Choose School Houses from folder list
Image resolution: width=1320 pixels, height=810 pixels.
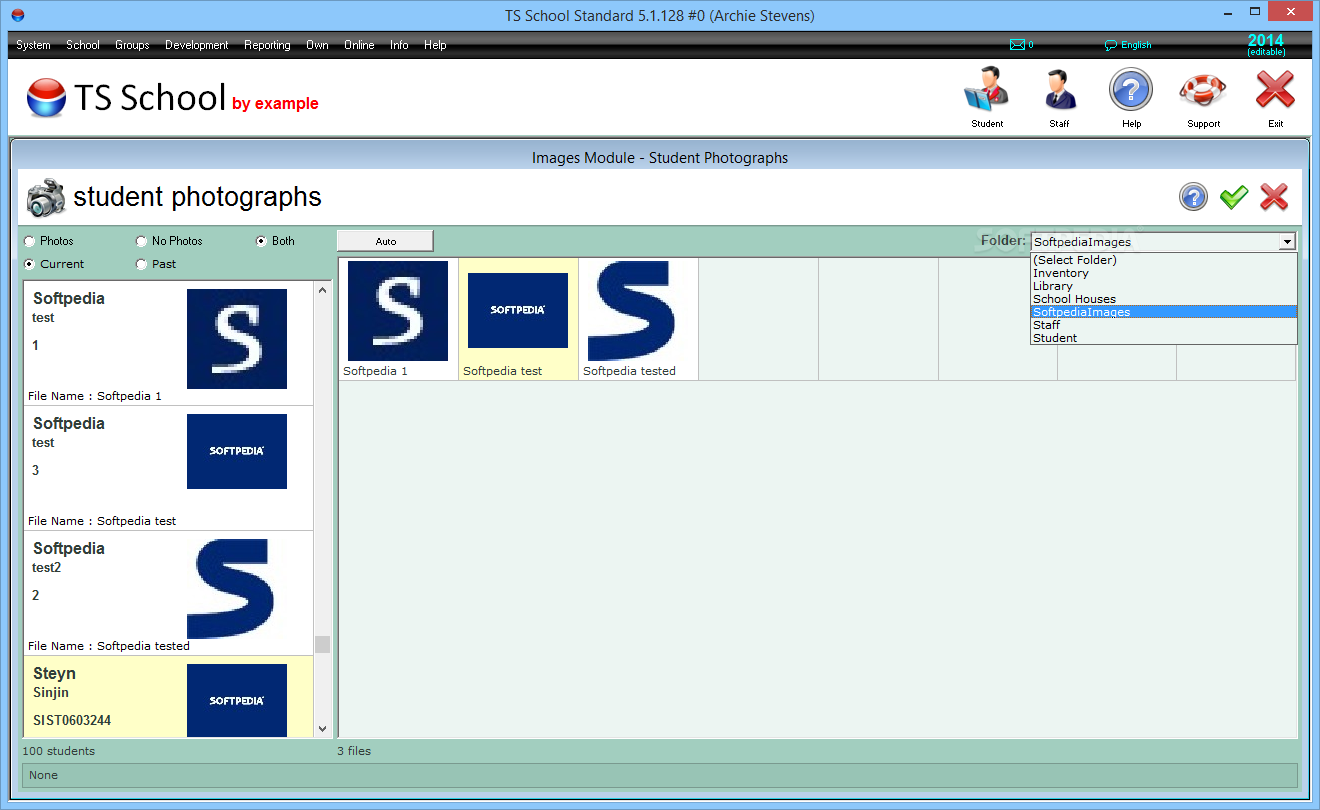(x=1164, y=299)
